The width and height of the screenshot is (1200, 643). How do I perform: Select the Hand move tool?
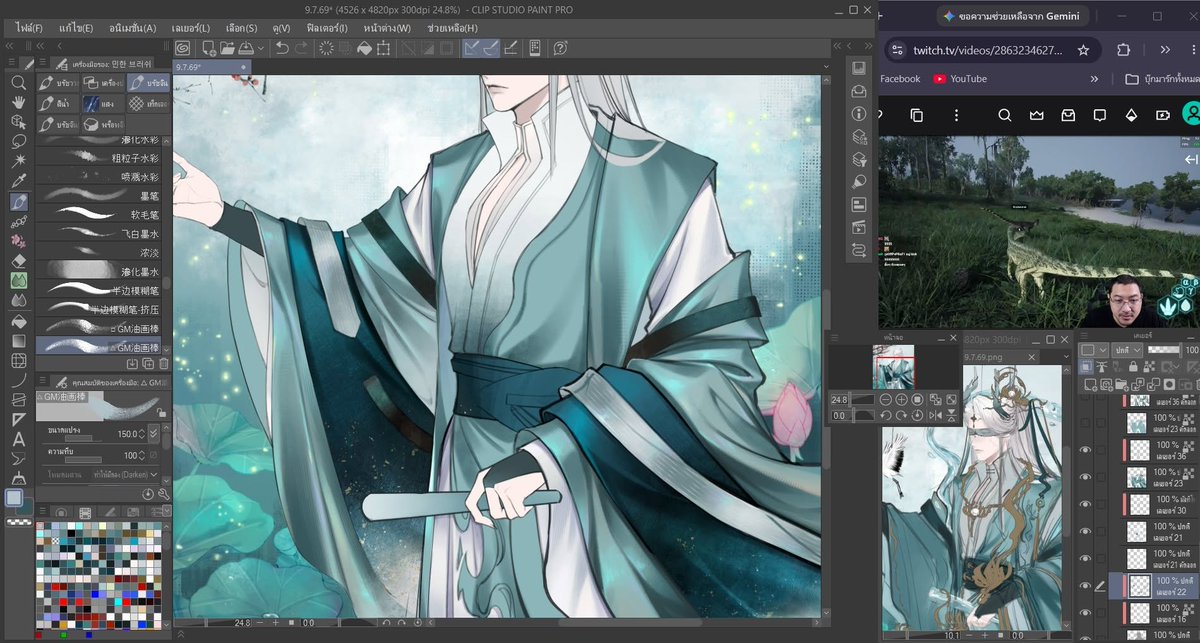[18, 102]
